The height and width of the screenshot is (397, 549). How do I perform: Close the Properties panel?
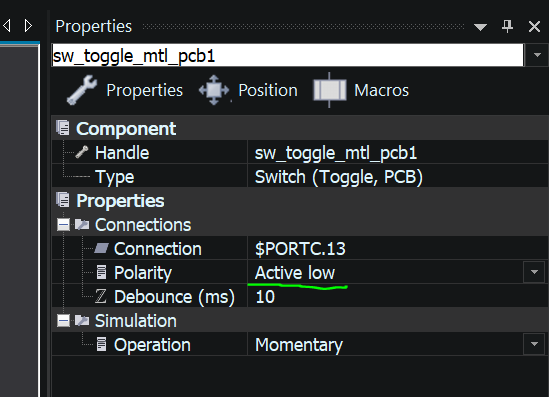click(x=534, y=27)
